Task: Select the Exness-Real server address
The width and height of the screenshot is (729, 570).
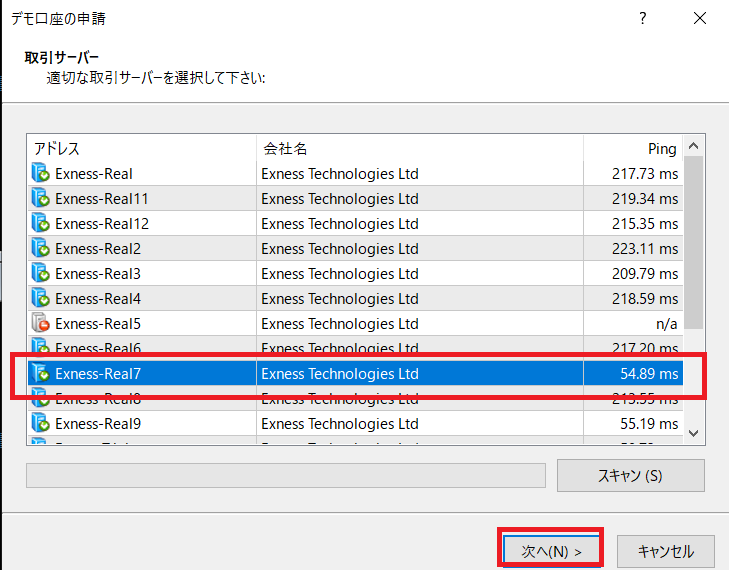Action: (94, 173)
